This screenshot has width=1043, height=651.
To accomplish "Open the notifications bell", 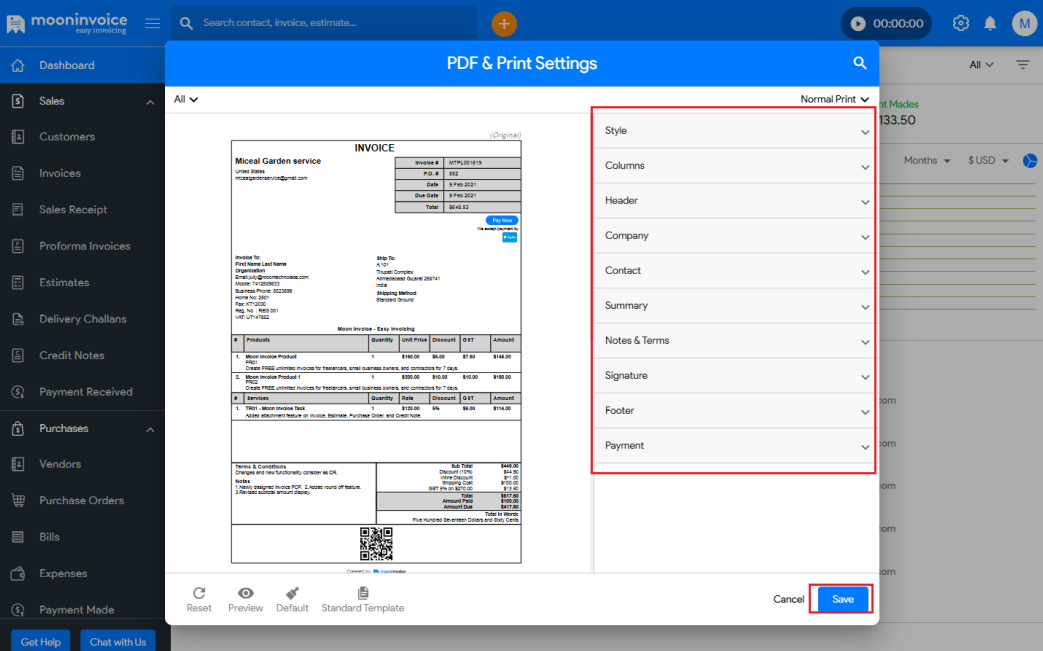I will click(x=990, y=23).
